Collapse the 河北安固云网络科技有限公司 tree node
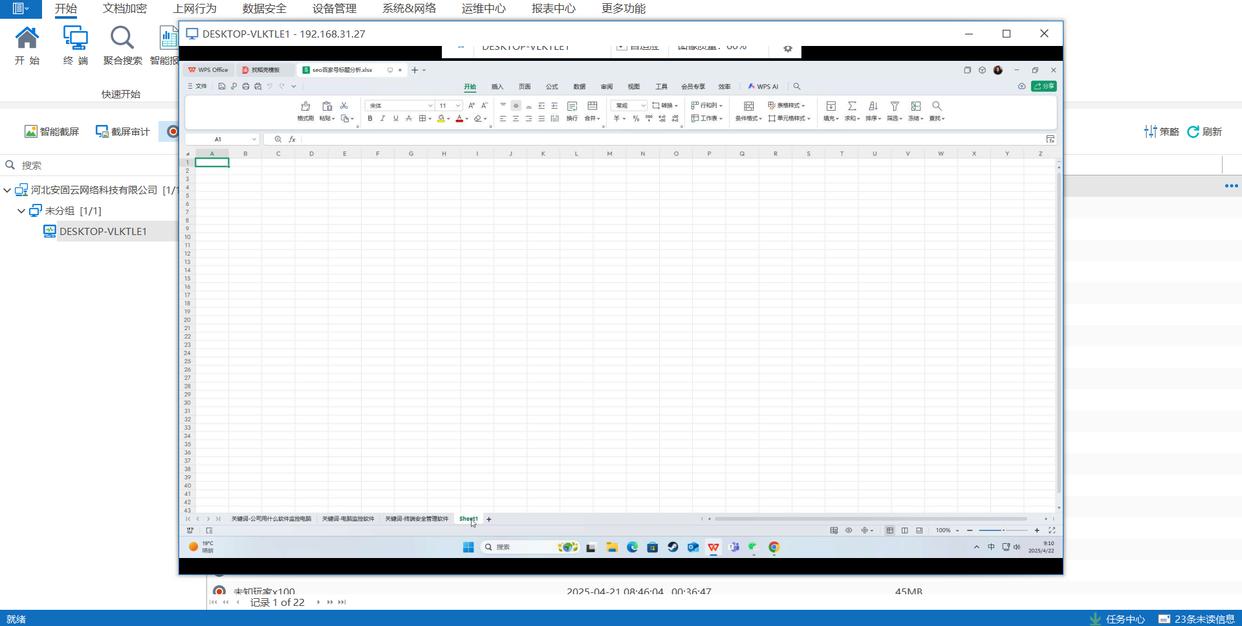The image size is (1242, 626). point(7,190)
